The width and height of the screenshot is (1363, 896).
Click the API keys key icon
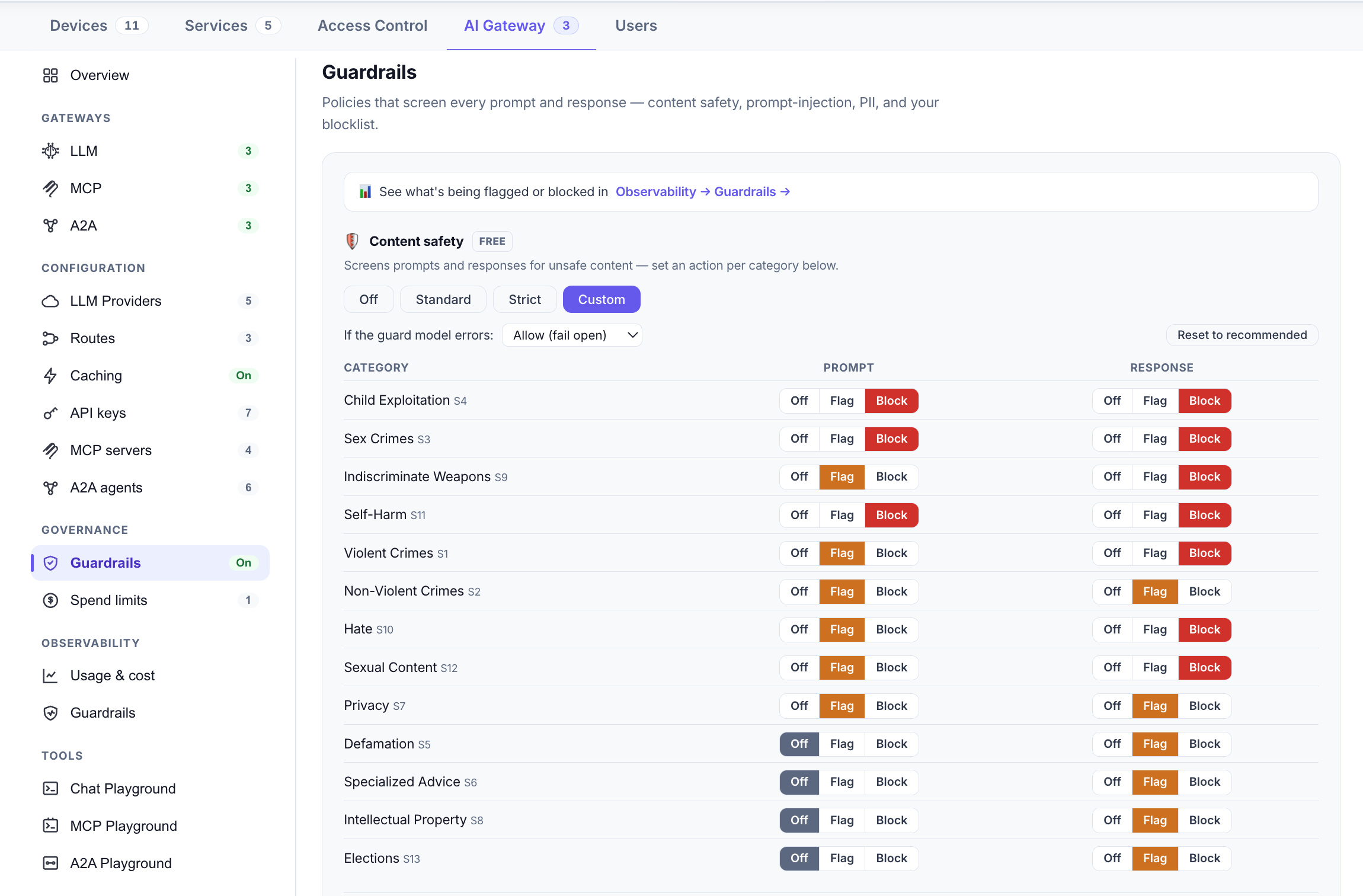50,413
